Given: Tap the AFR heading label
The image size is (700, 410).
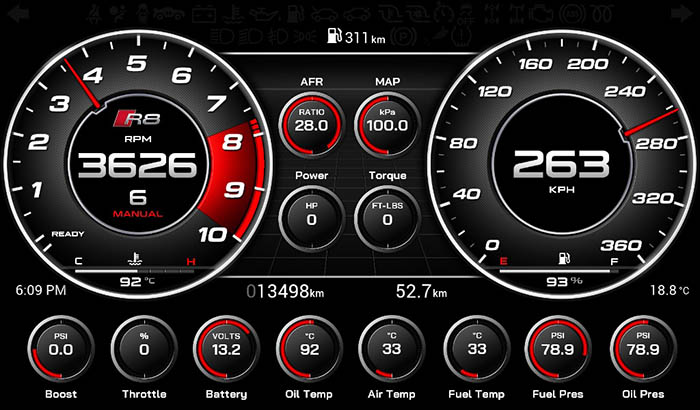Looking at the screenshot, I should 312,82.
